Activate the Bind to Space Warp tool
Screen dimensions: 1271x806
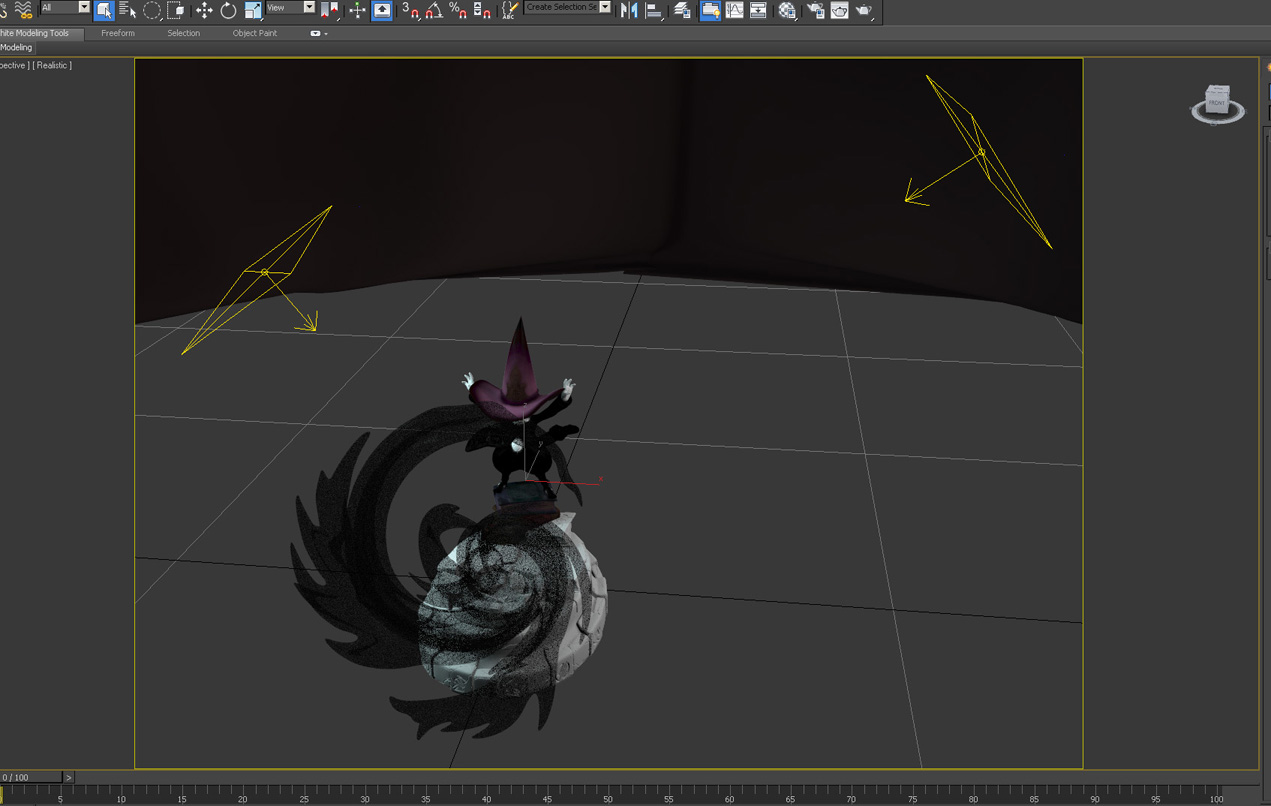click(x=23, y=9)
